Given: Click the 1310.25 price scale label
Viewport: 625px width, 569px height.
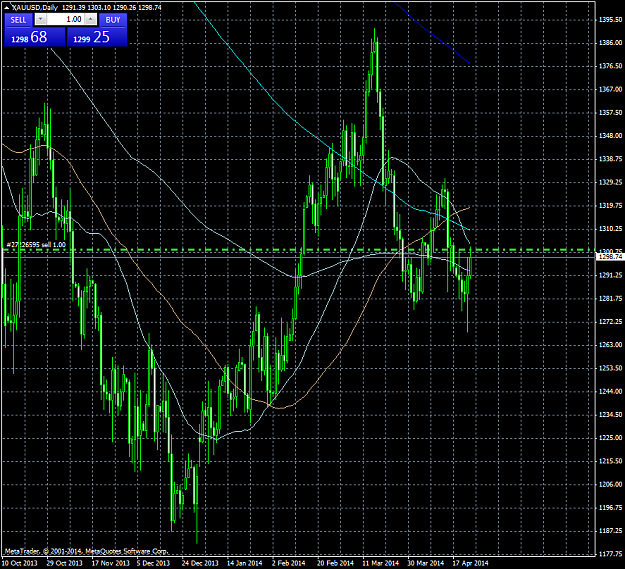Looking at the screenshot, I should [611, 229].
